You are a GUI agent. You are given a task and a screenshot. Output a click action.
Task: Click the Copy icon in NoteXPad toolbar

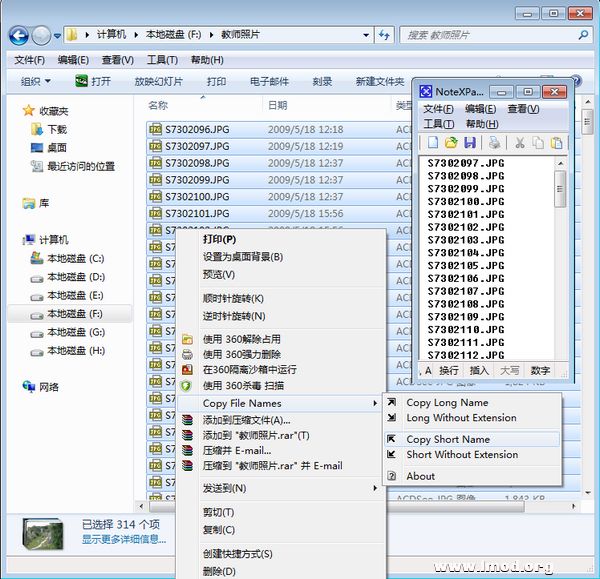click(538, 143)
